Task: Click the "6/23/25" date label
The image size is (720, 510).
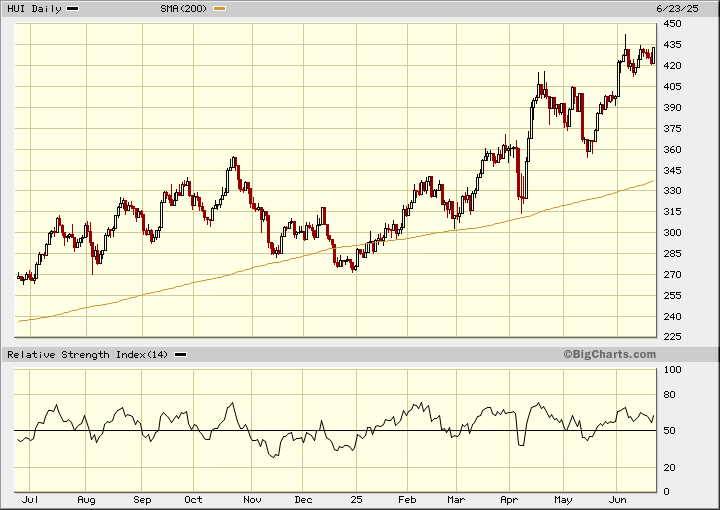Action: click(x=677, y=9)
